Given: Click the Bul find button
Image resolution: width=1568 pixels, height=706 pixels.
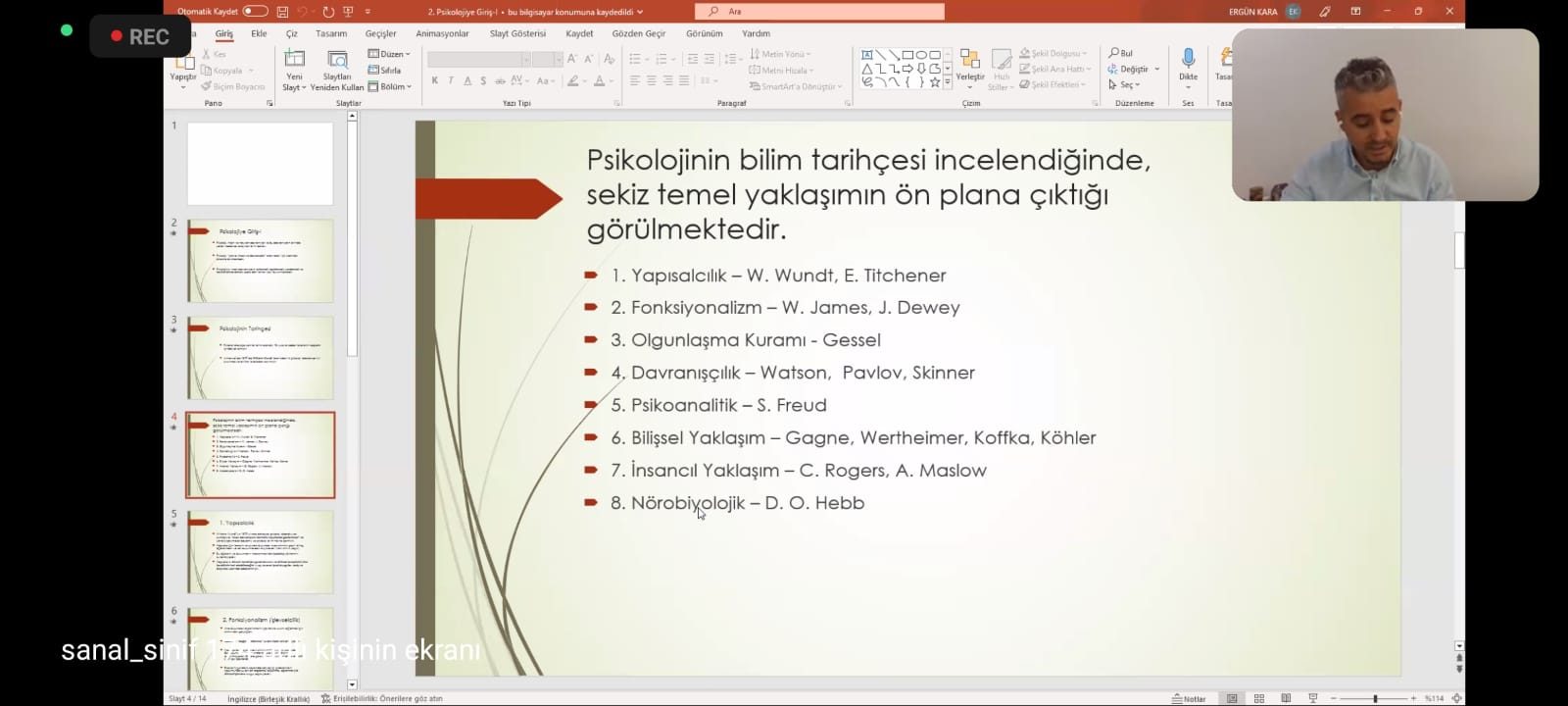Looking at the screenshot, I should coord(1120,53).
